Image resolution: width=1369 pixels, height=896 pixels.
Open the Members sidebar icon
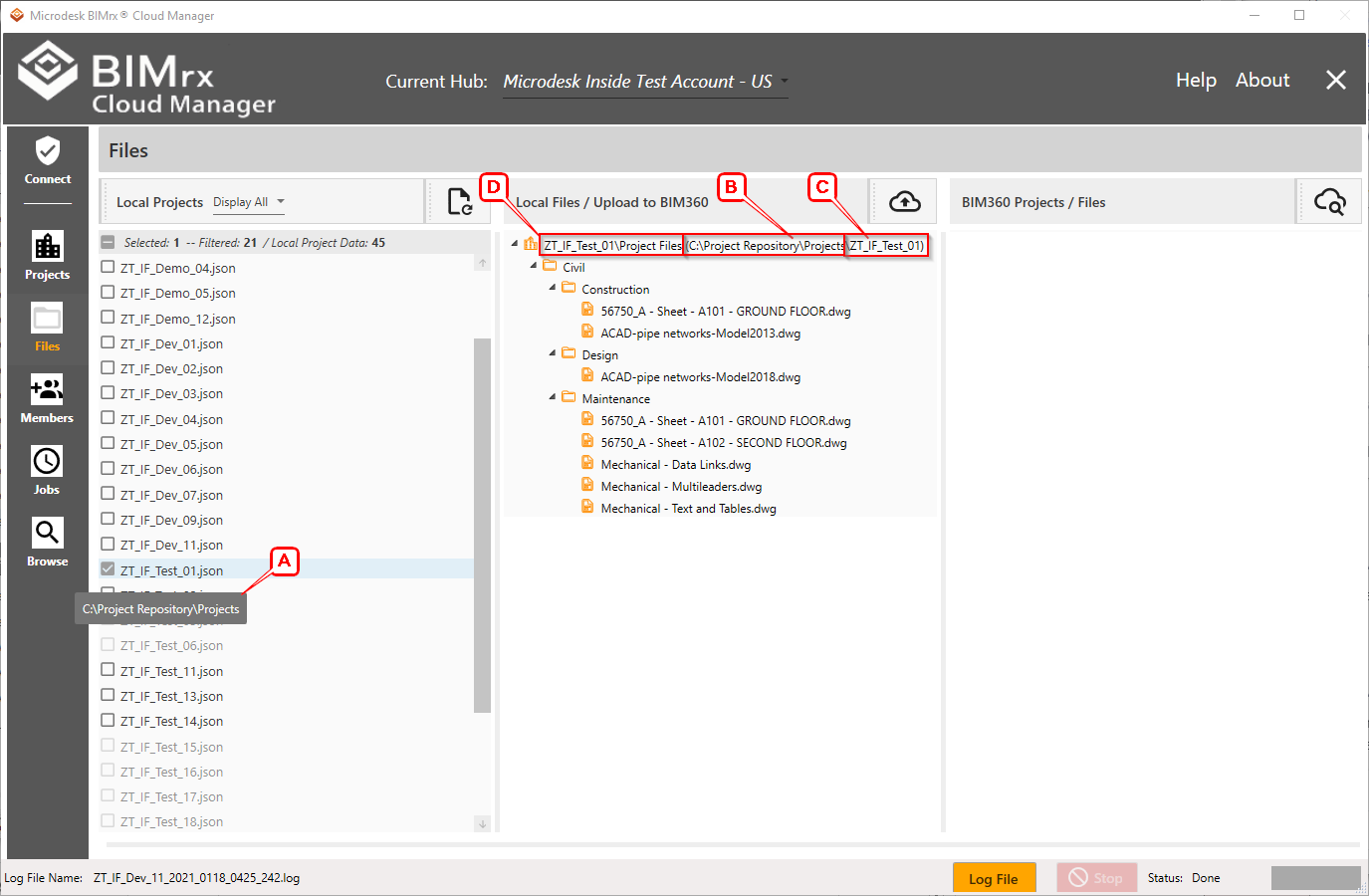[47, 398]
